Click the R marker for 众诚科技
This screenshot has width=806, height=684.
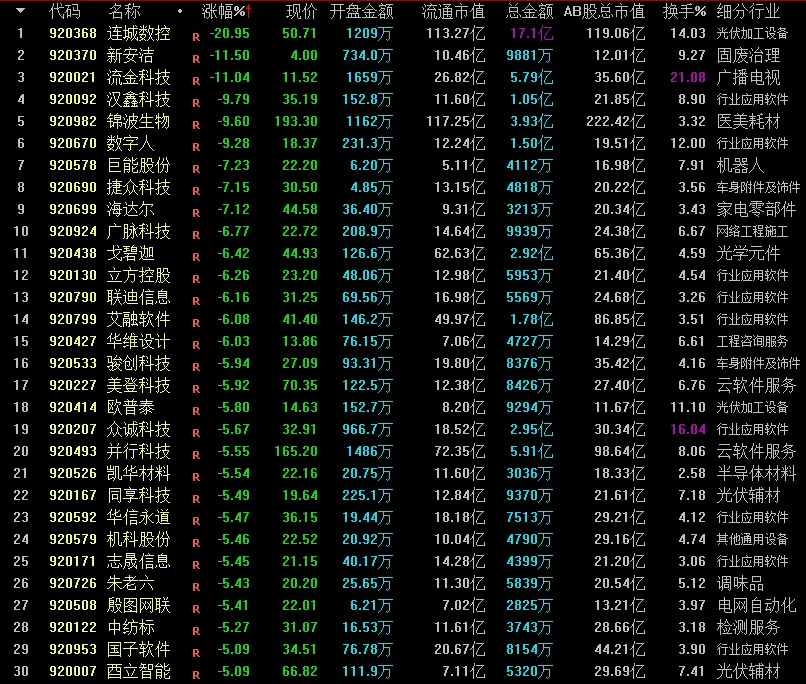(x=196, y=433)
